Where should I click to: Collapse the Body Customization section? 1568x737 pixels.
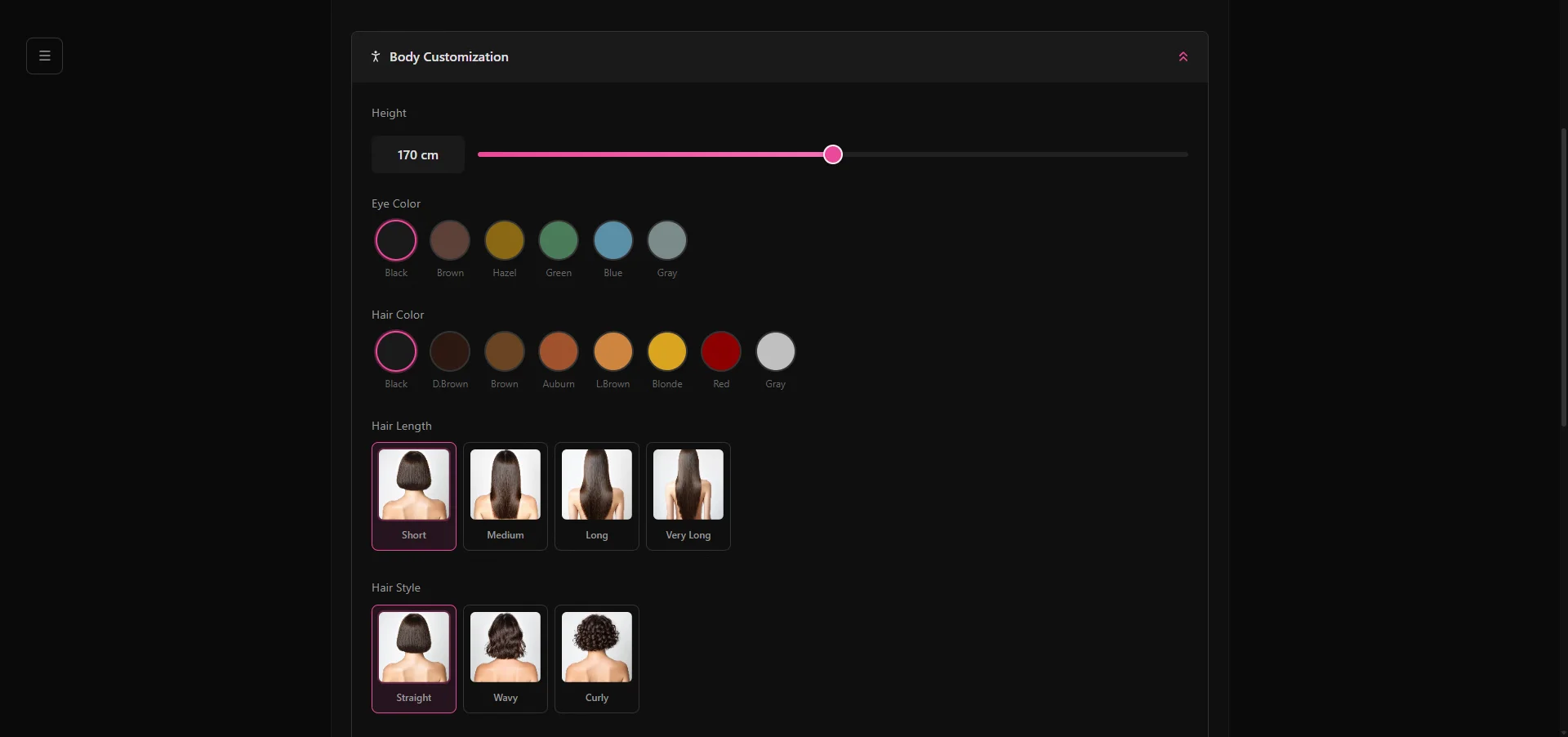[1183, 57]
